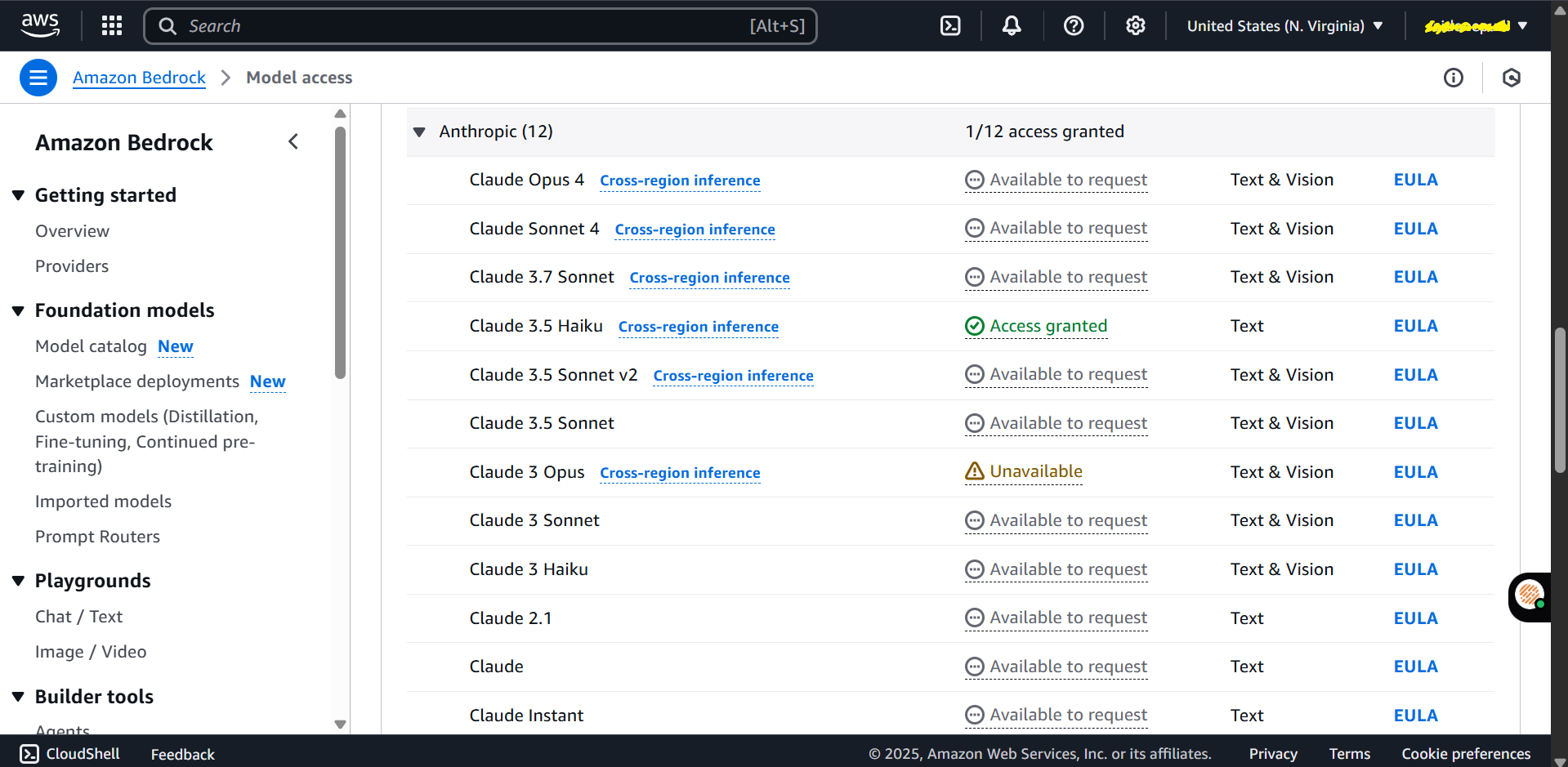Launch CloudShell from the top bar icon
1568x767 pixels.
951,26
